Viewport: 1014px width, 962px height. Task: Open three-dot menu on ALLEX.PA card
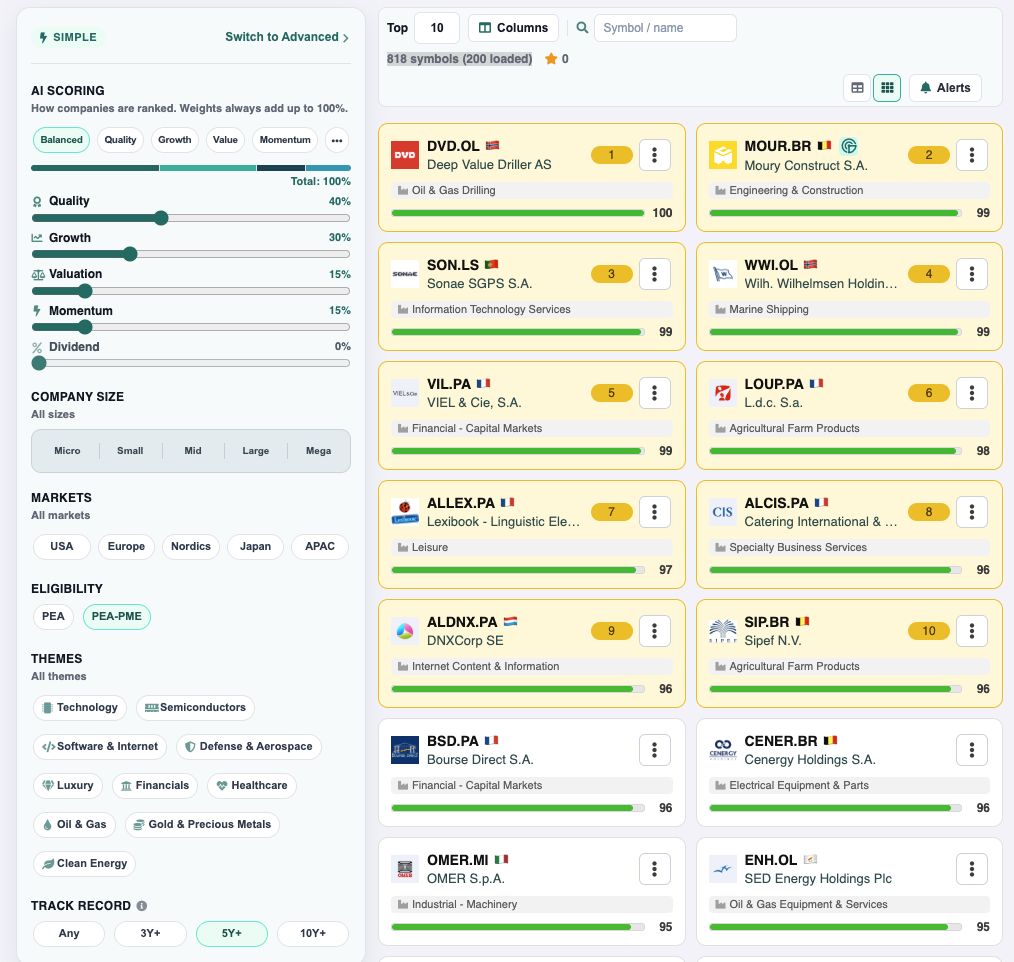(x=654, y=512)
